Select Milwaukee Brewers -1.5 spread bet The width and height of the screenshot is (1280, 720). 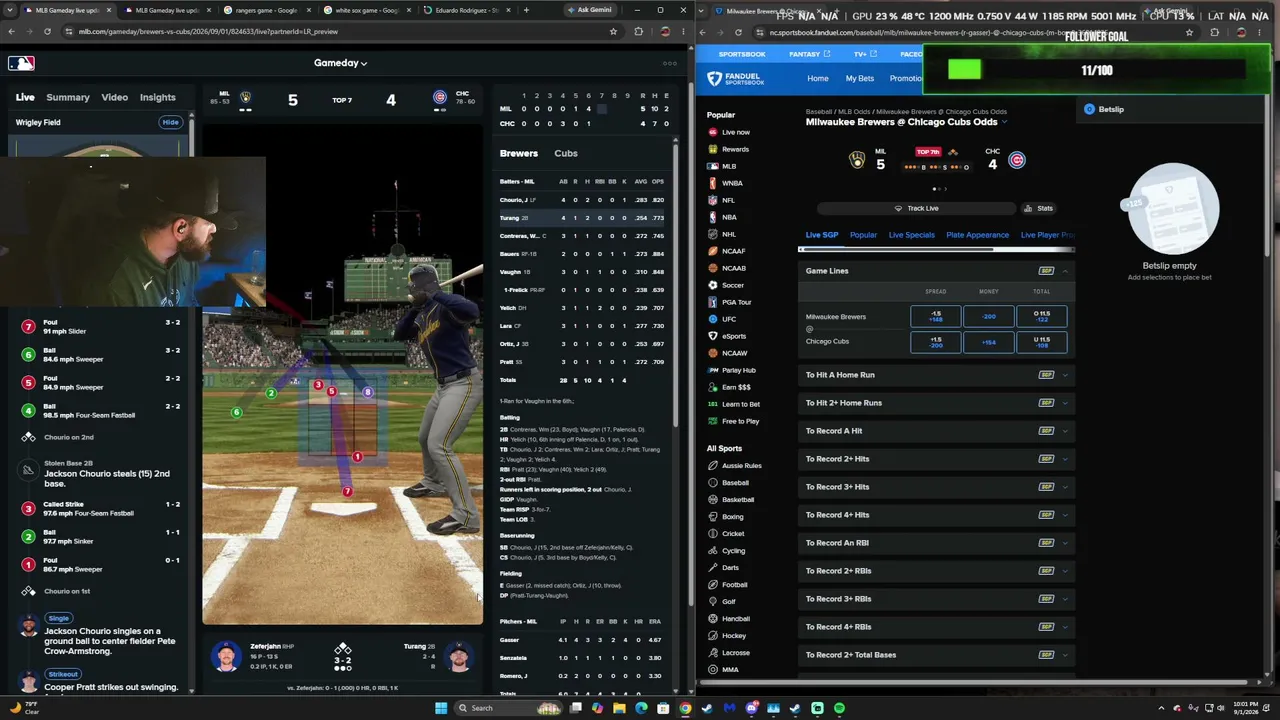(936, 317)
